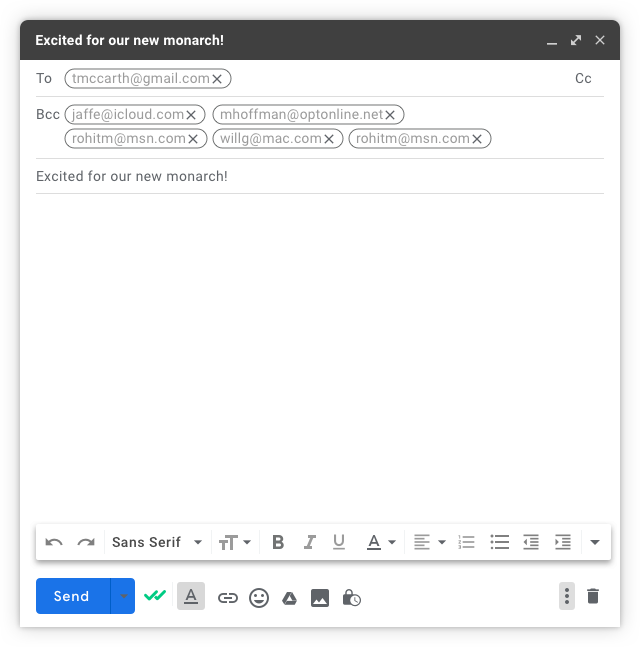Open the emoji picker icon
640x647 pixels.
(259, 597)
